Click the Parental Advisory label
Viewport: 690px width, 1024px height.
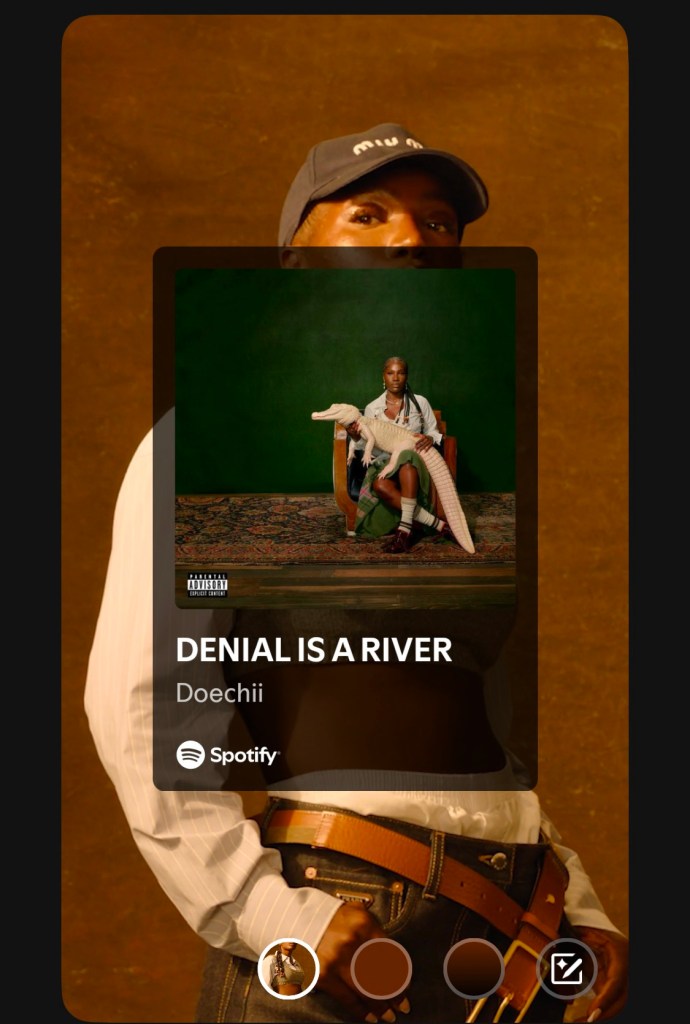tap(208, 585)
